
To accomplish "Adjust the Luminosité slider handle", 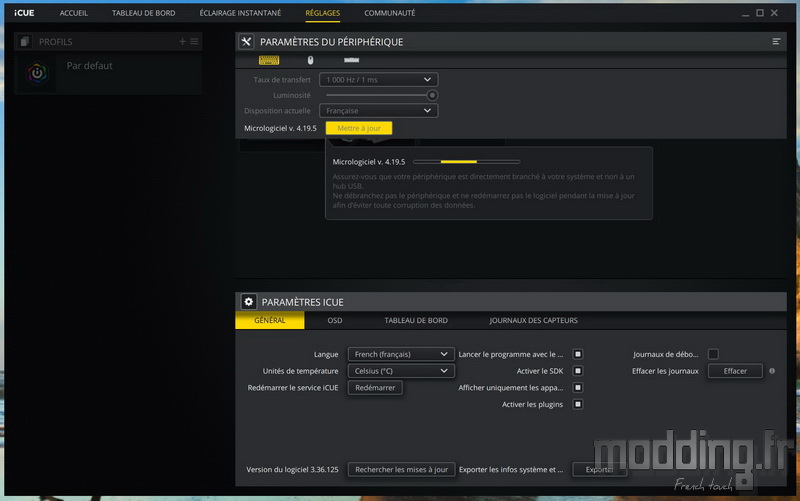I will pyautogui.click(x=432, y=95).
